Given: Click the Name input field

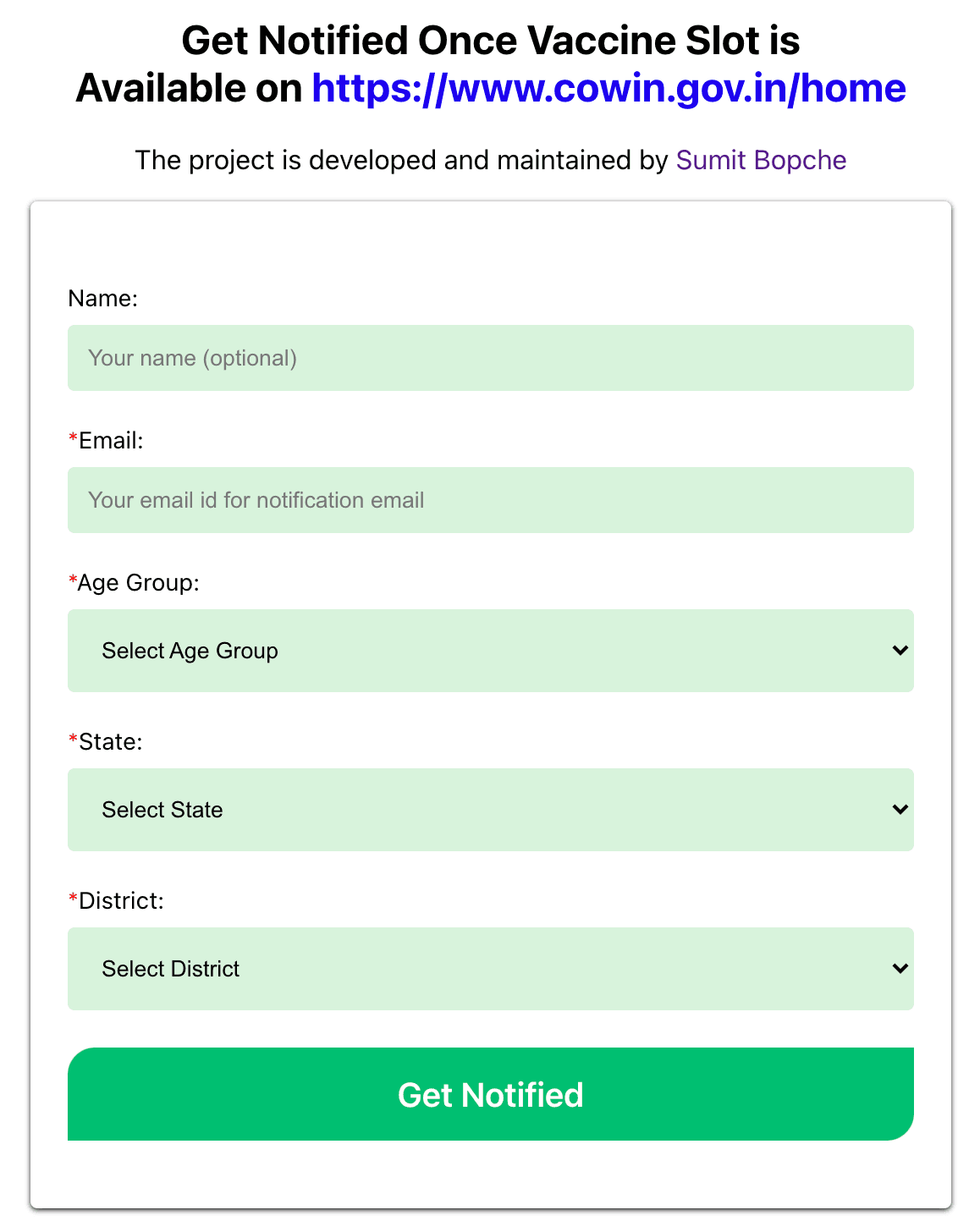Looking at the screenshot, I should 491,358.
